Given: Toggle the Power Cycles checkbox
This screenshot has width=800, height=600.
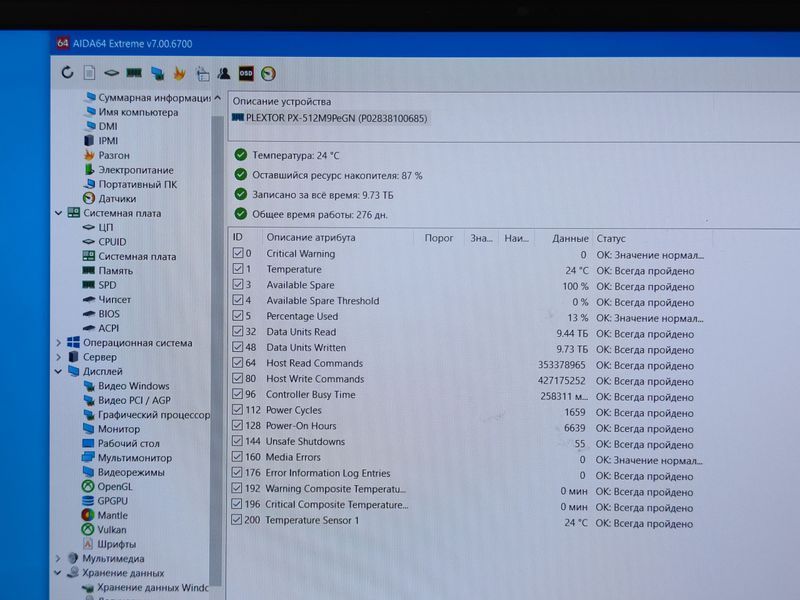Looking at the screenshot, I should tap(237, 409).
